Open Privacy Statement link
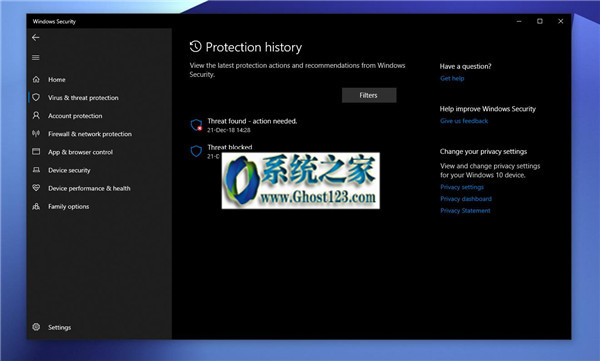The image size is (600, 361). click(x=465, y=211)
